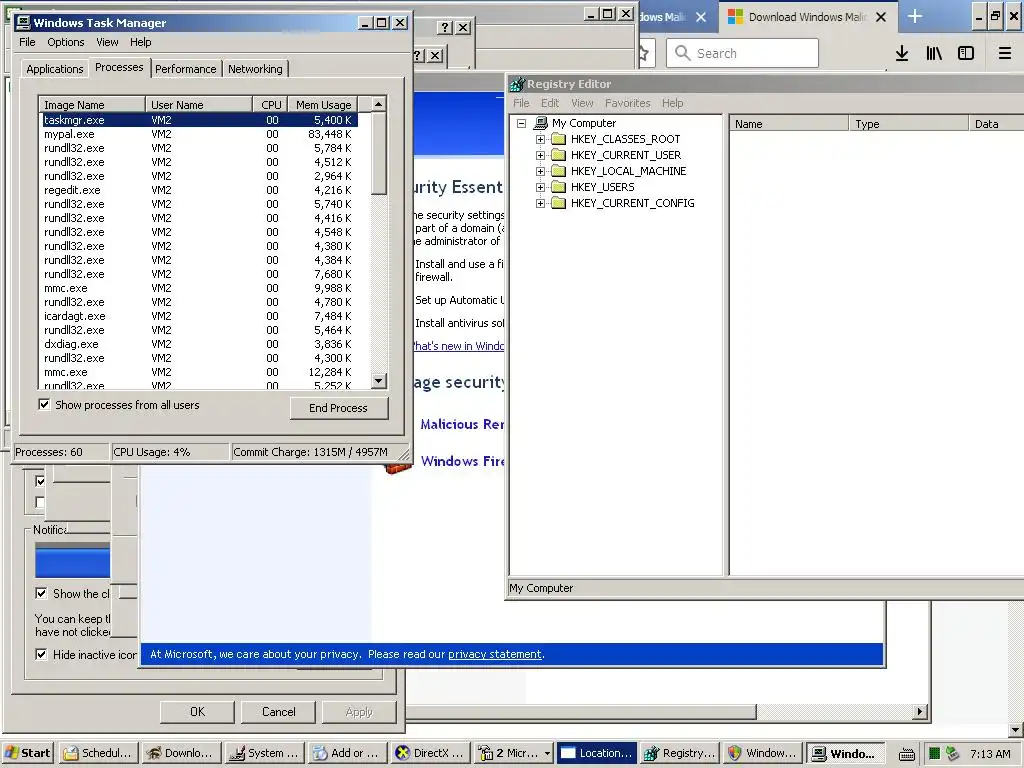Select the HKEY_CURRENT_USER folder icon

pos(558,155)
